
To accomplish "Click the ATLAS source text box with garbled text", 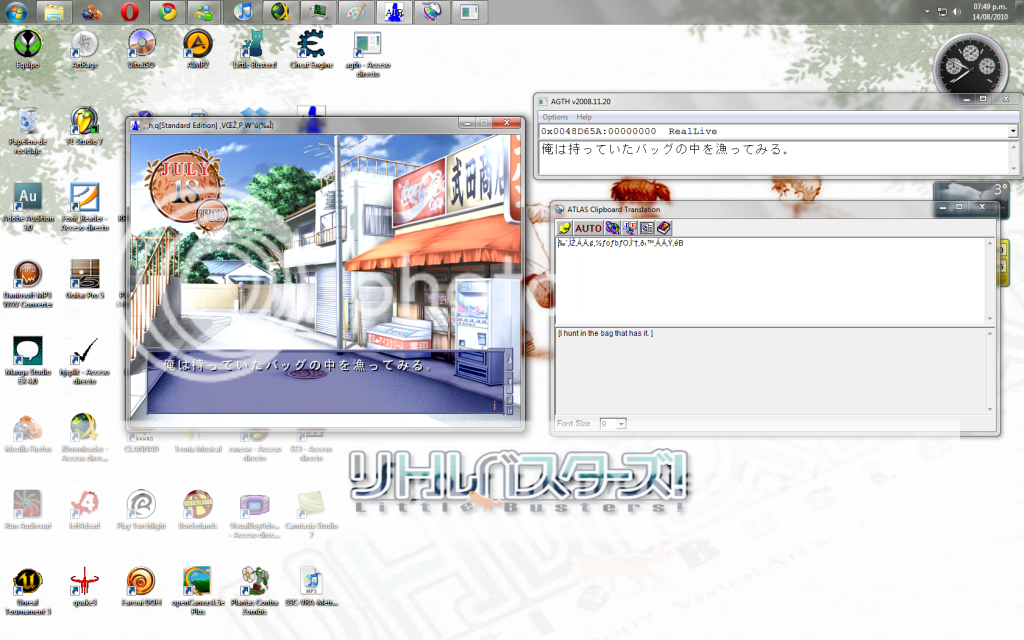I will pyautogui.click(x=771, y=281).
